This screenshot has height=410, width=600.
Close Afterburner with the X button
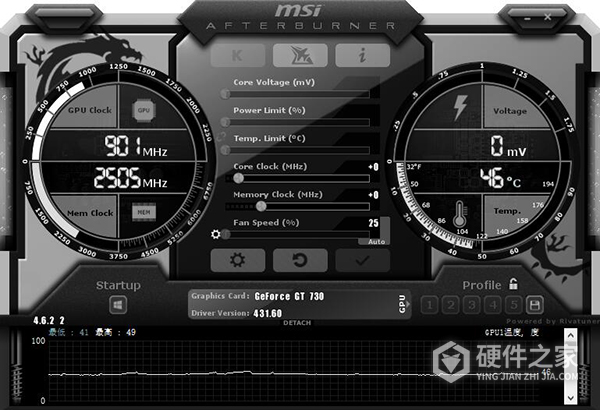point(548,17)
